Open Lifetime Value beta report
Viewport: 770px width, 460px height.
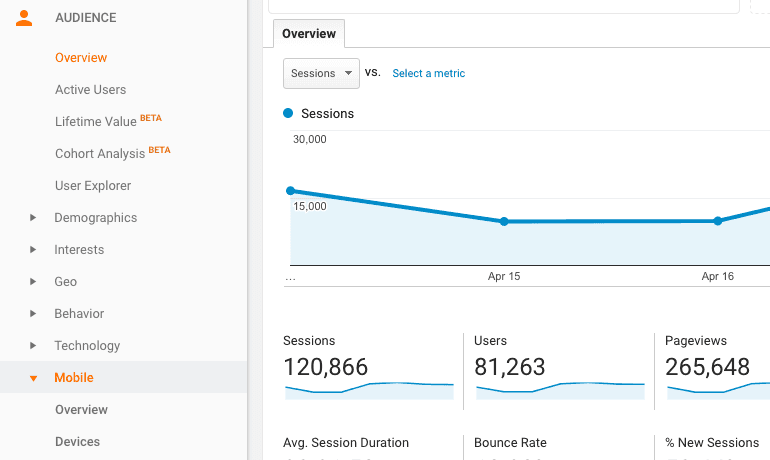[x=96, y=122]
